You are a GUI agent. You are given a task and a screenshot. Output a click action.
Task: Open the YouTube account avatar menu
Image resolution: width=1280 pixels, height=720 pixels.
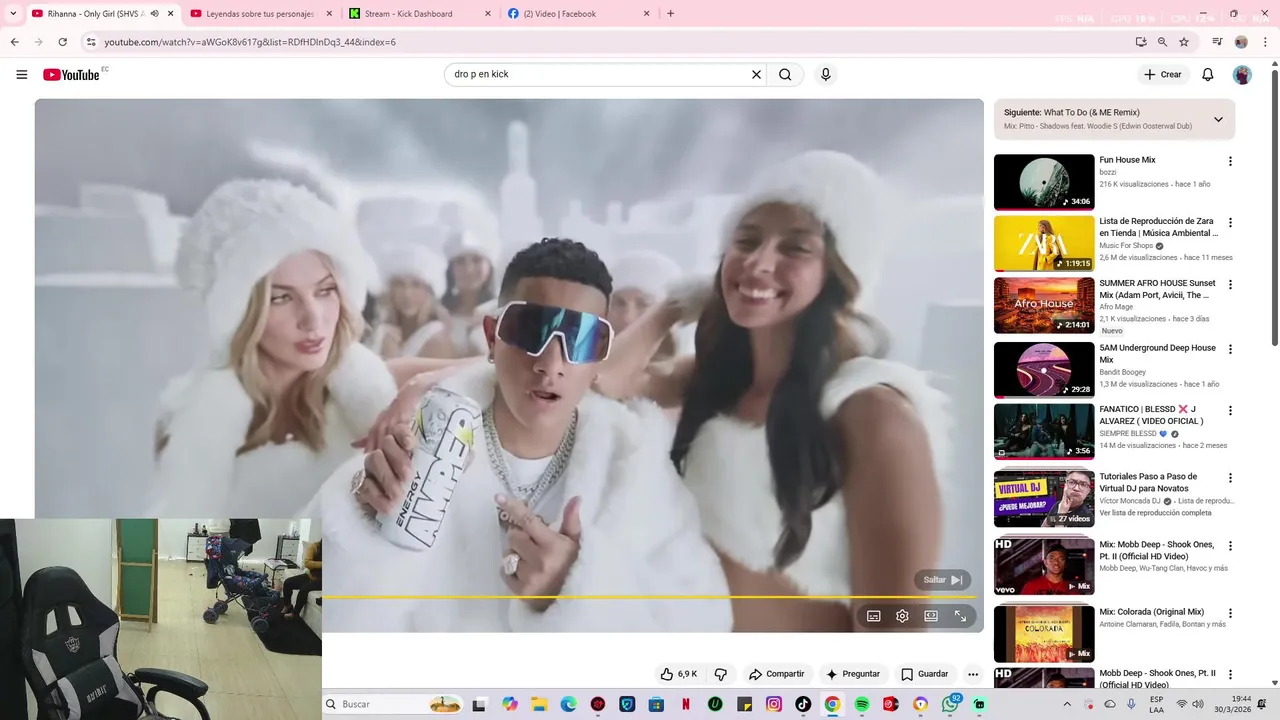point(1242,75)
